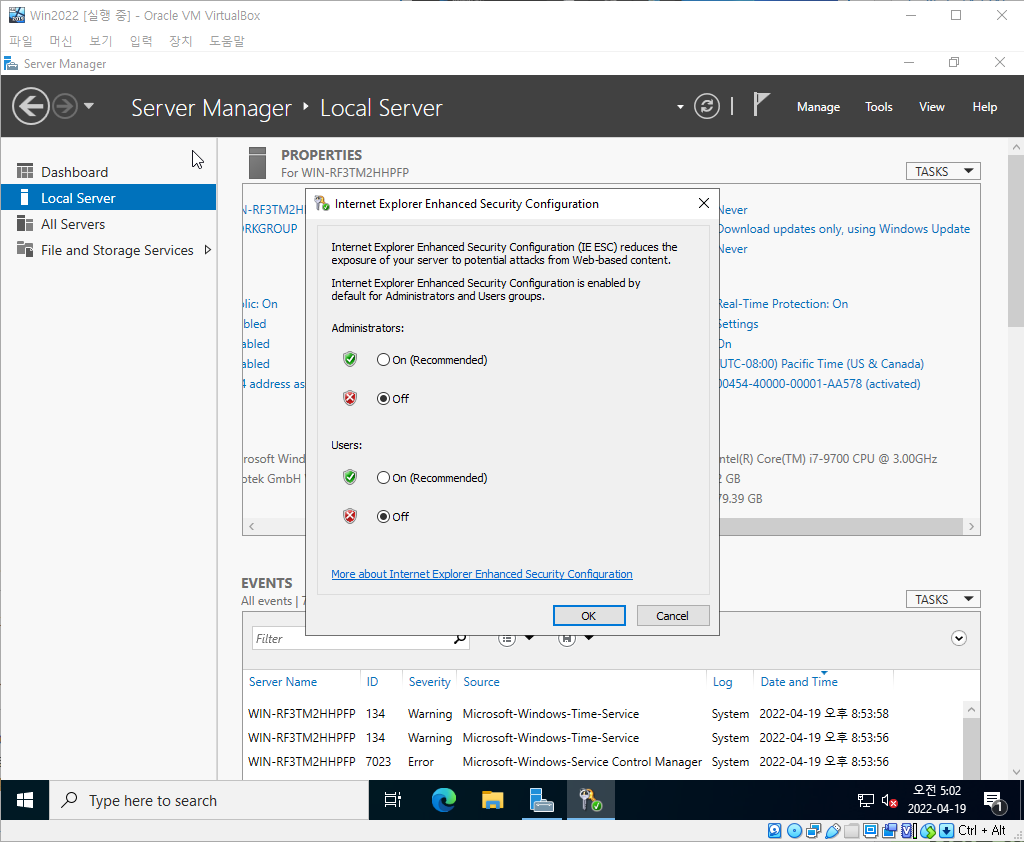Screen dimensions: 1024x842
Task: Click Type here to search box
Action: pos(209,800)
